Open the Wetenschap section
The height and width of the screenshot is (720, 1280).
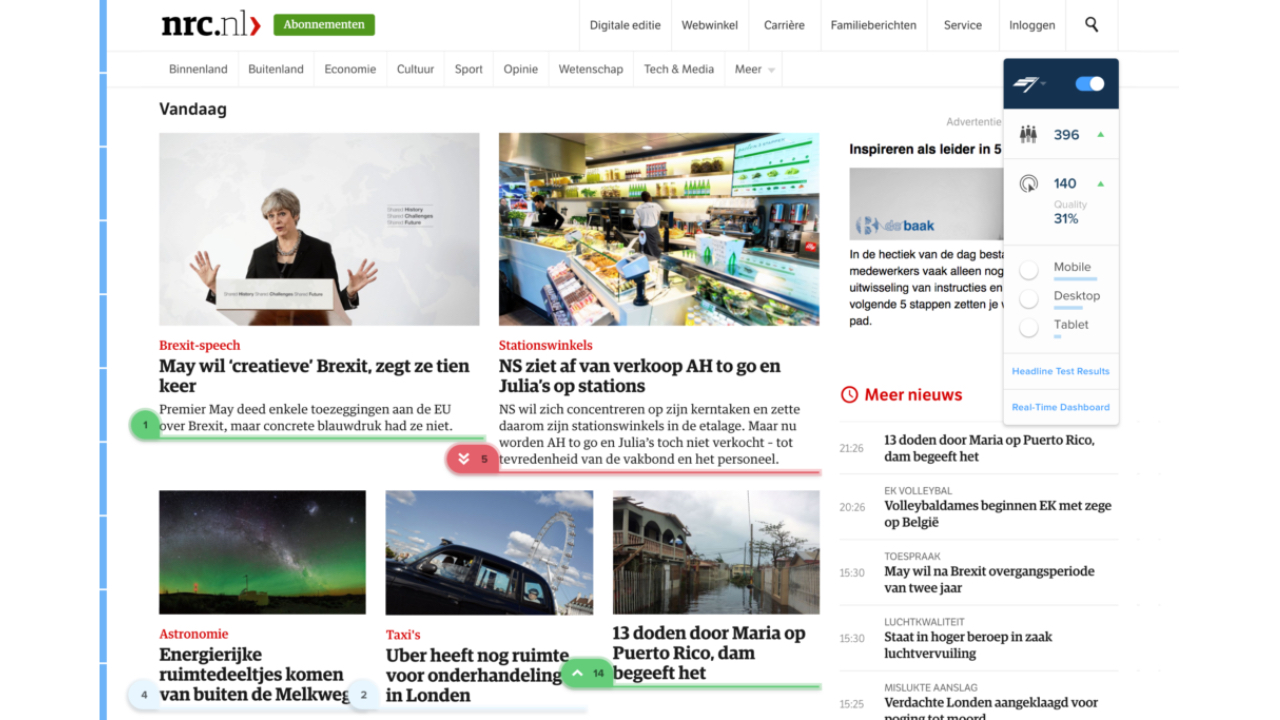[590, 69]
